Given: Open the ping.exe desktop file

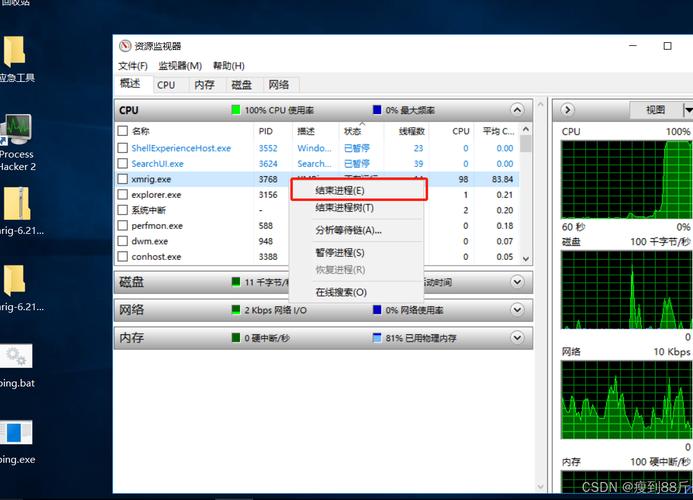Looking at the screenshot, I should [15, 434].
